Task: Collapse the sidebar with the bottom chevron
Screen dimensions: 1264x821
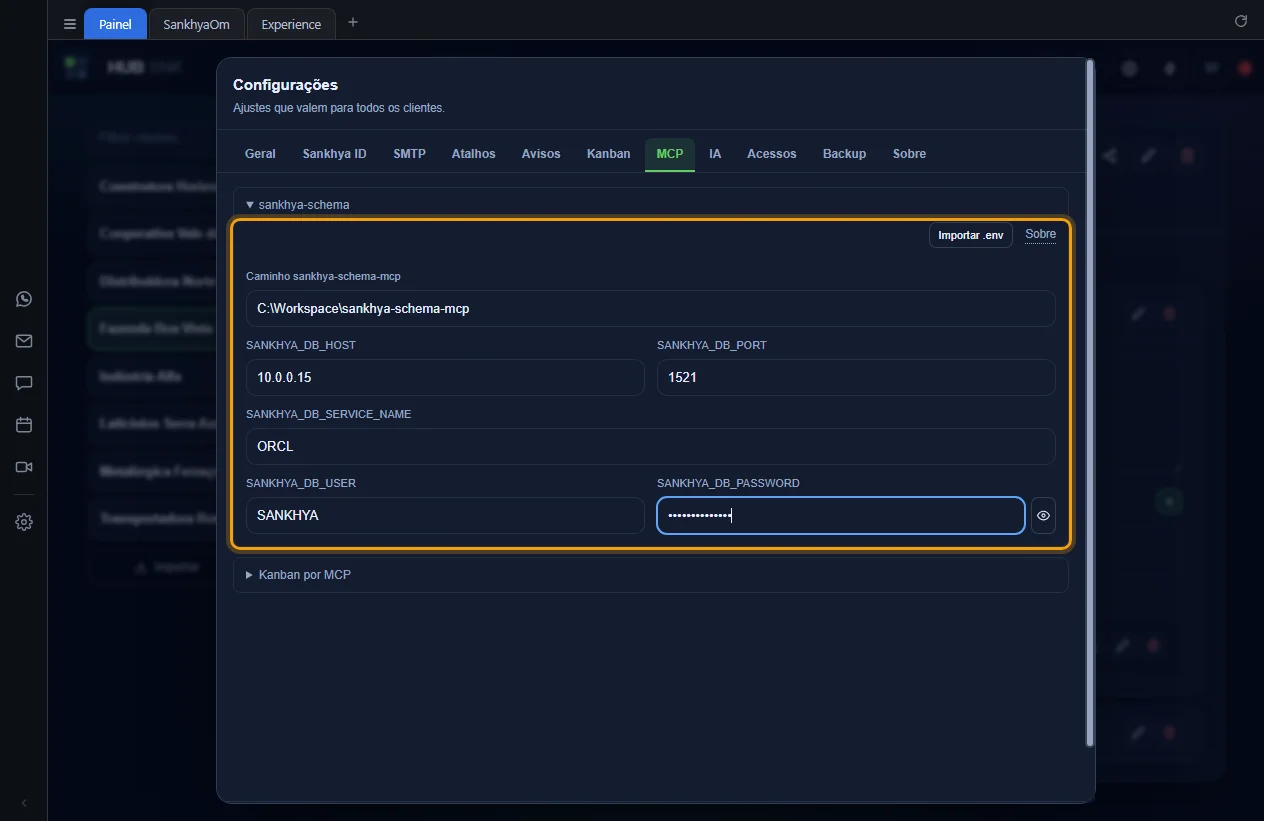Action: (24, 803)
